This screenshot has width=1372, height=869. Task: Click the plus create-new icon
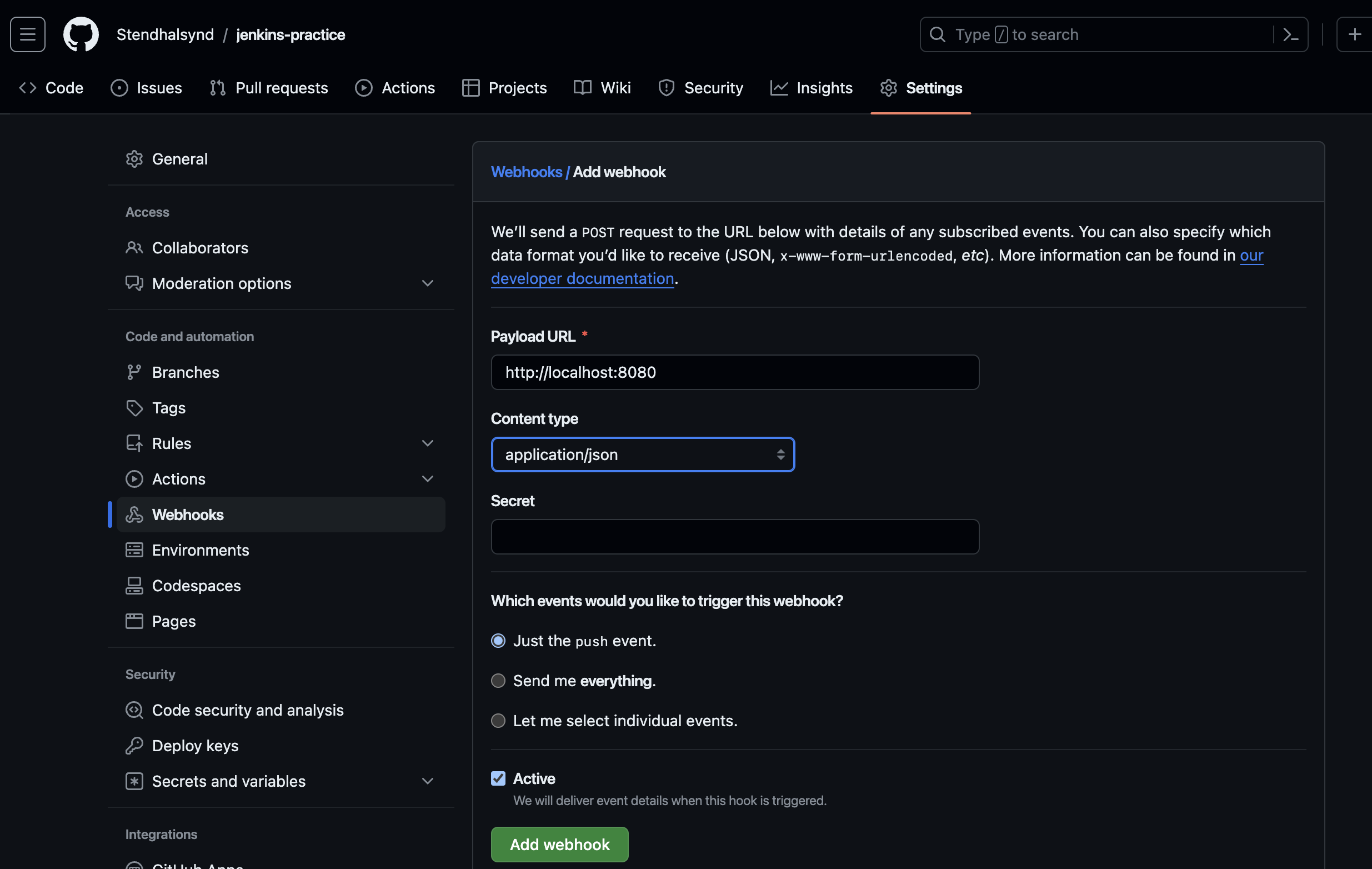(1354, 34)
